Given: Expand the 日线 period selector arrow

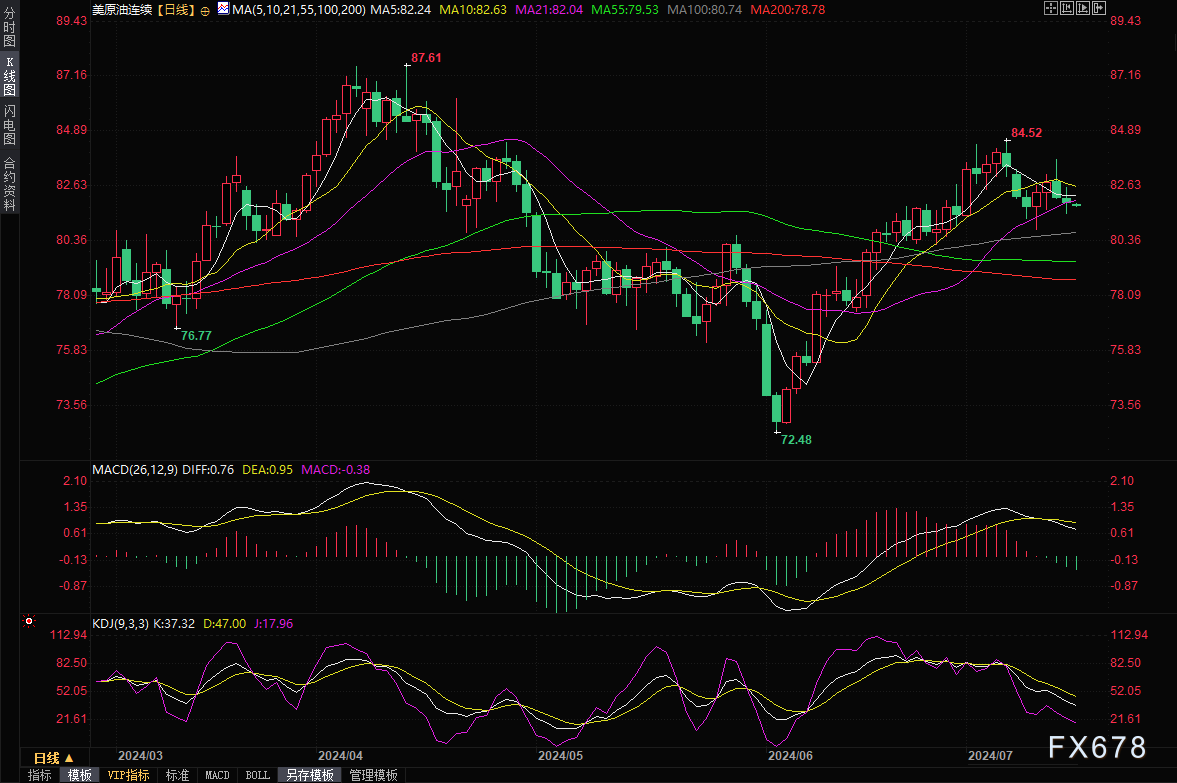Looking at the screenshot, I should pyautogui.click(x=69, y=758).
